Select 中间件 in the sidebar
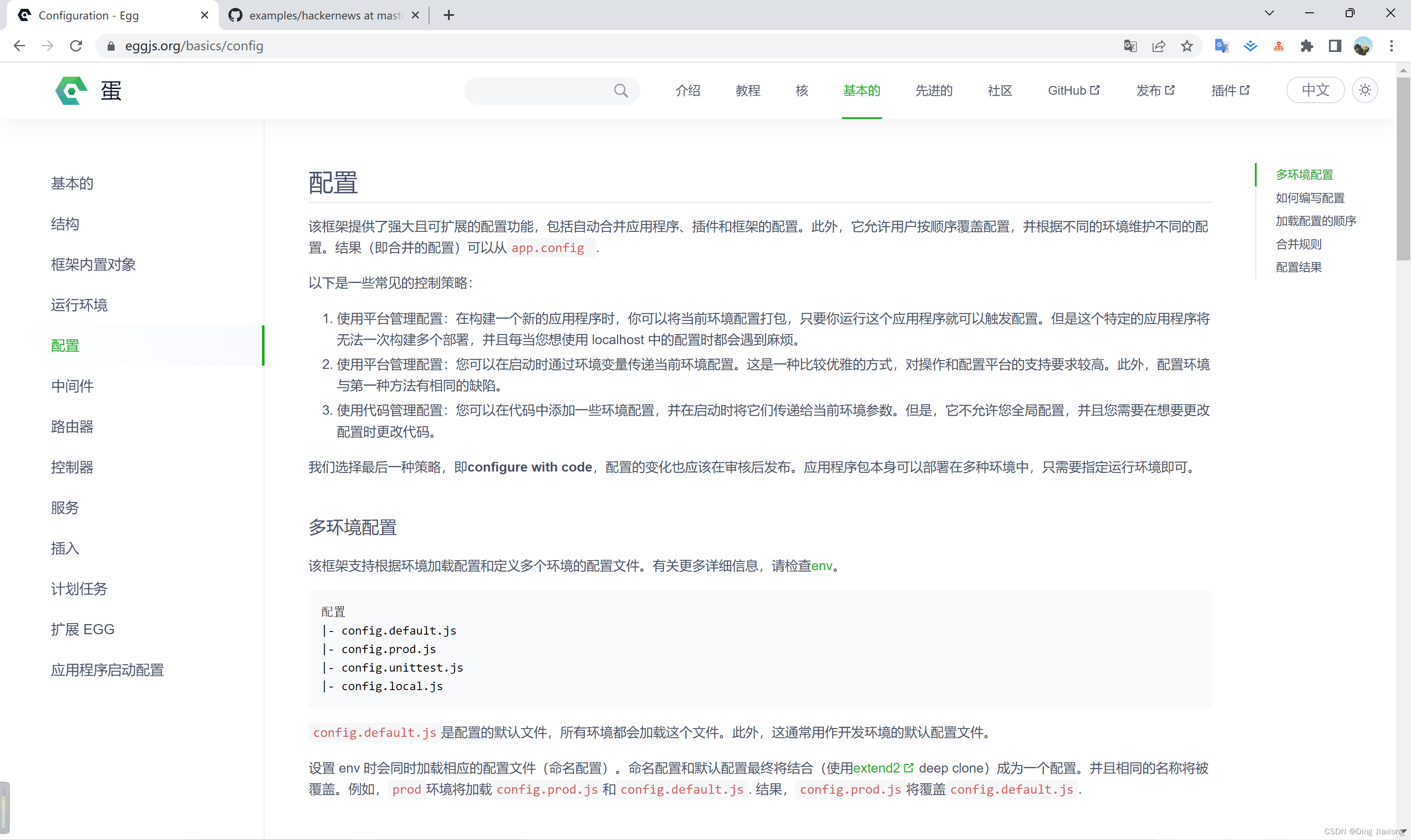The image size is (1411, 840). pyautogui.click(x=72, y=386)
